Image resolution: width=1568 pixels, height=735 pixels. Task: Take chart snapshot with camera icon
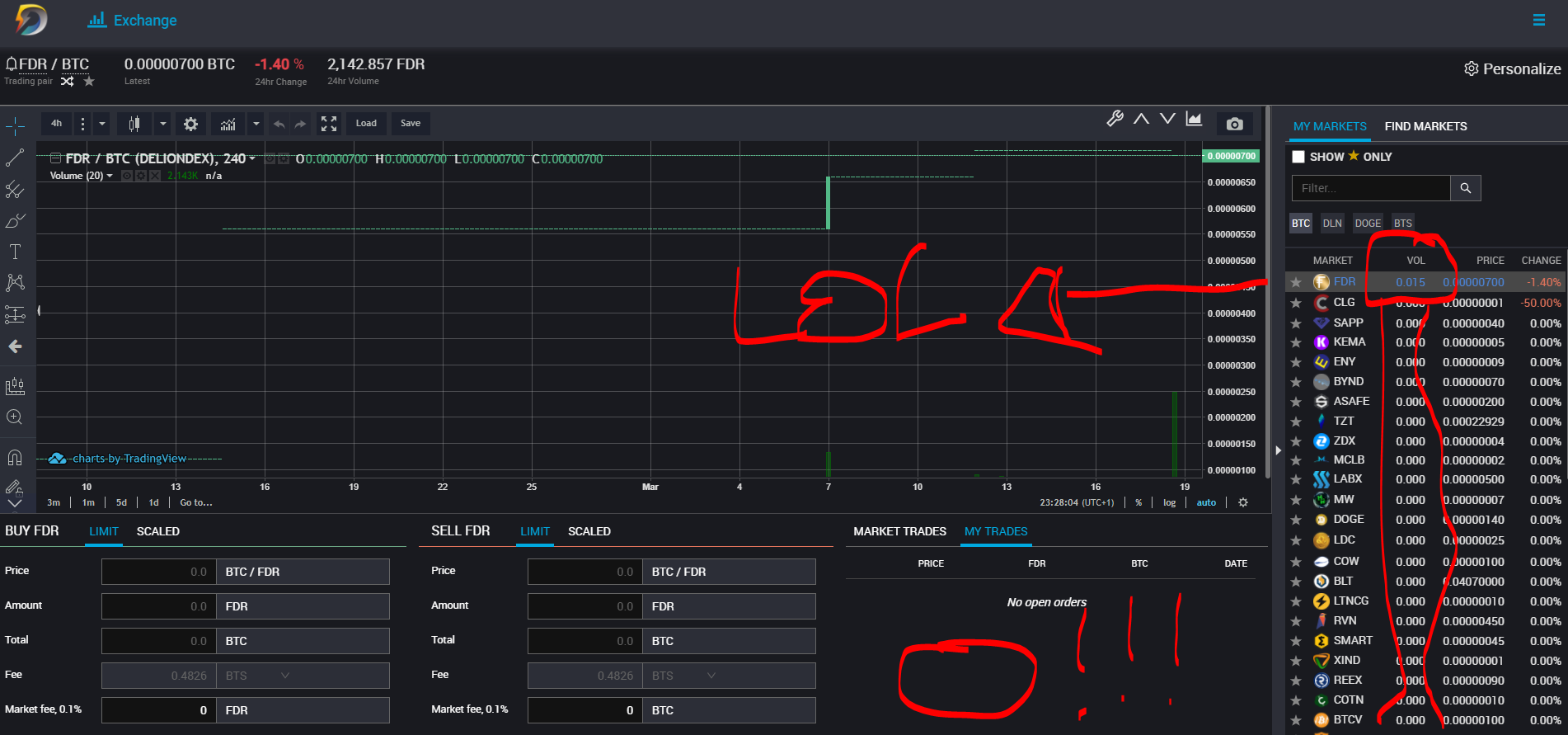point(1234,124)
